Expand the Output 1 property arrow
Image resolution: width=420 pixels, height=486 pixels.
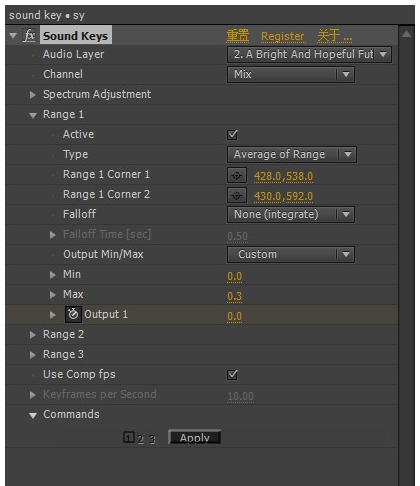(x=53, y=315)
